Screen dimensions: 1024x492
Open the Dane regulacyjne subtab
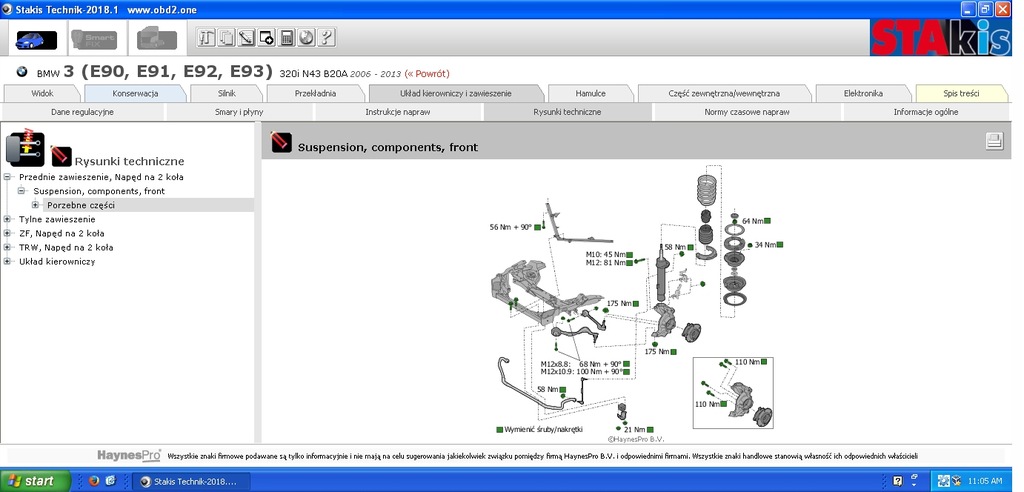tap(82, 112)
